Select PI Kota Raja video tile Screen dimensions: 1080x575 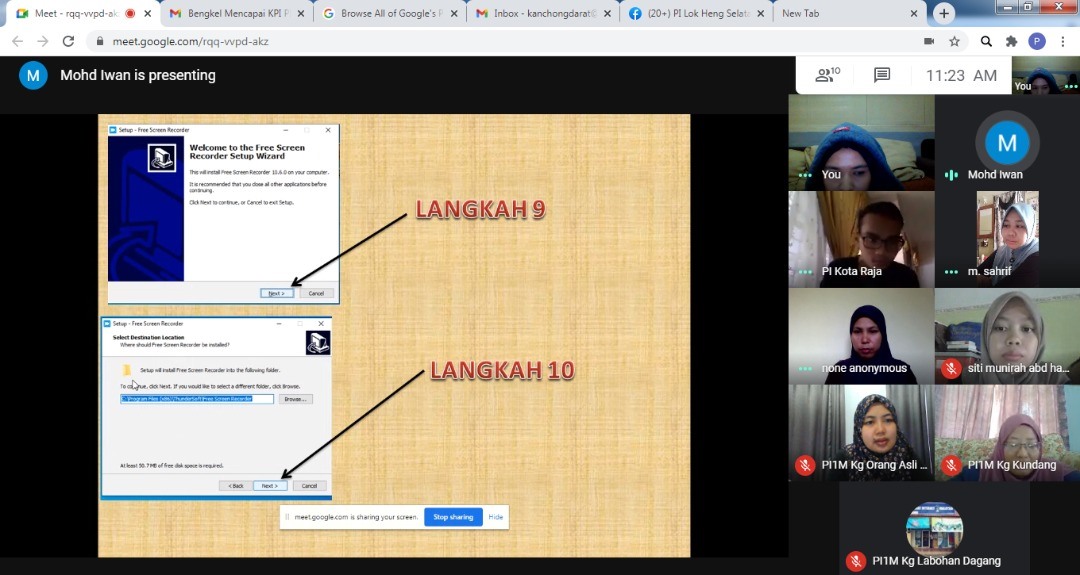point(861,240)
